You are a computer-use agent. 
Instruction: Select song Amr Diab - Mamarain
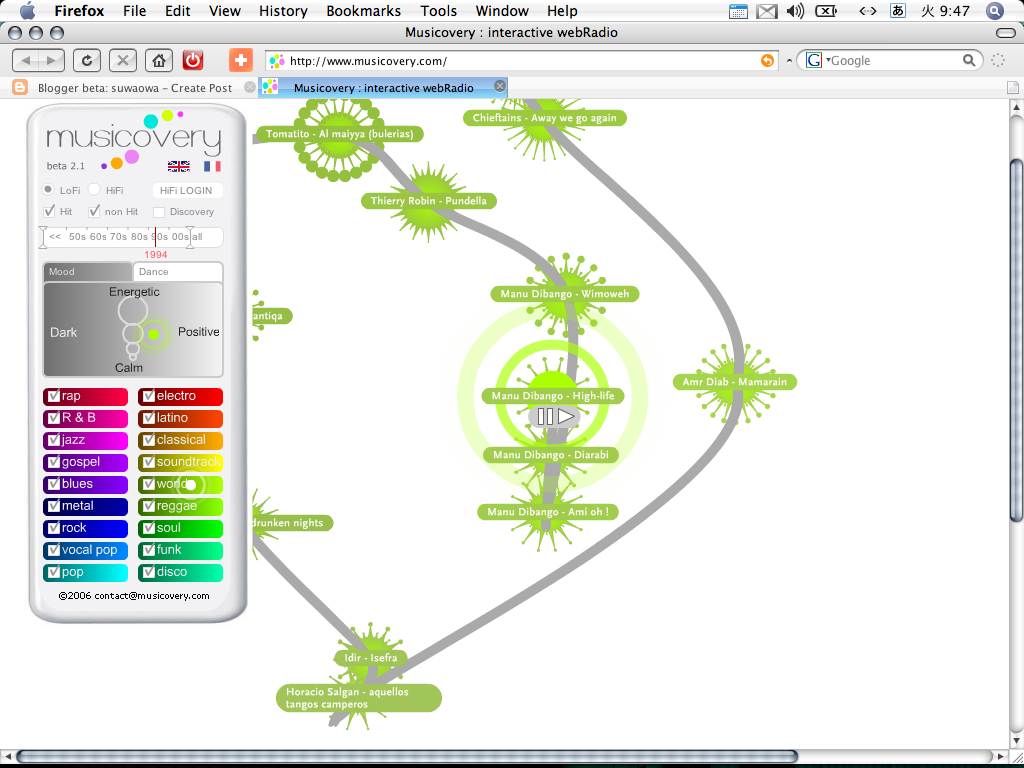point(735,382)
